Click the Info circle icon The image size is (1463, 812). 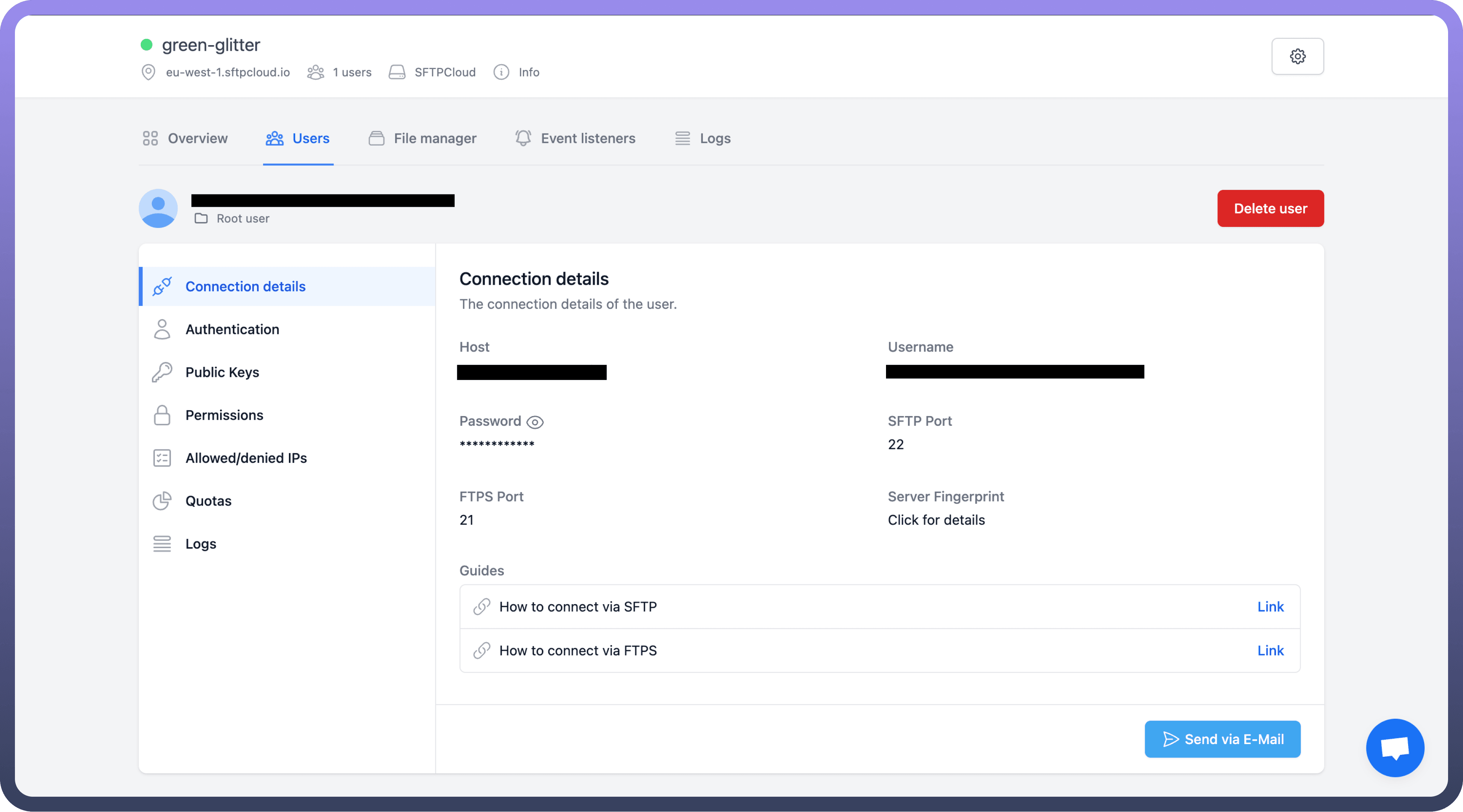click(x=501, y=72)
